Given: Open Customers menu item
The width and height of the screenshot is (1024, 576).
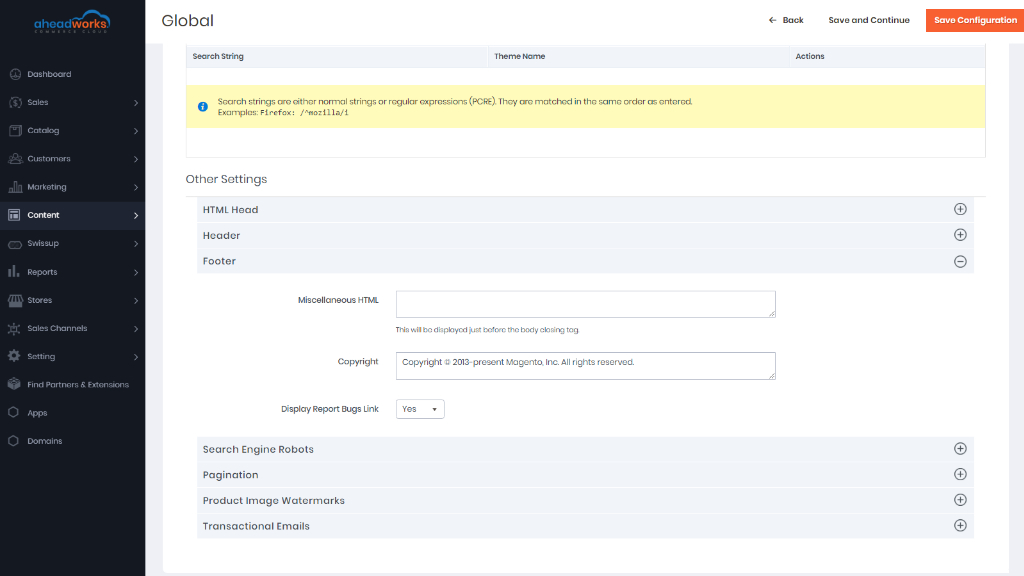Looking at the screenshot, I should coord(72,159).
